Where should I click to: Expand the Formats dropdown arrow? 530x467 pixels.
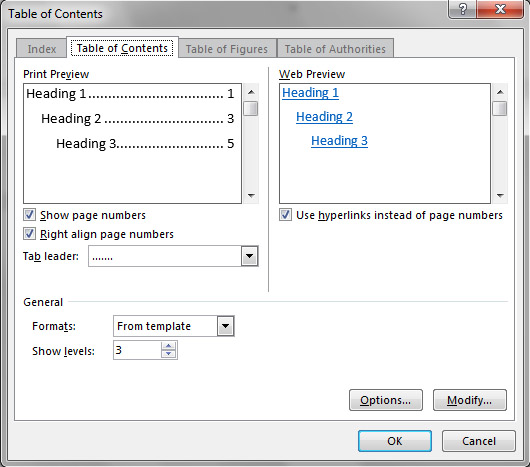(225, 326)
